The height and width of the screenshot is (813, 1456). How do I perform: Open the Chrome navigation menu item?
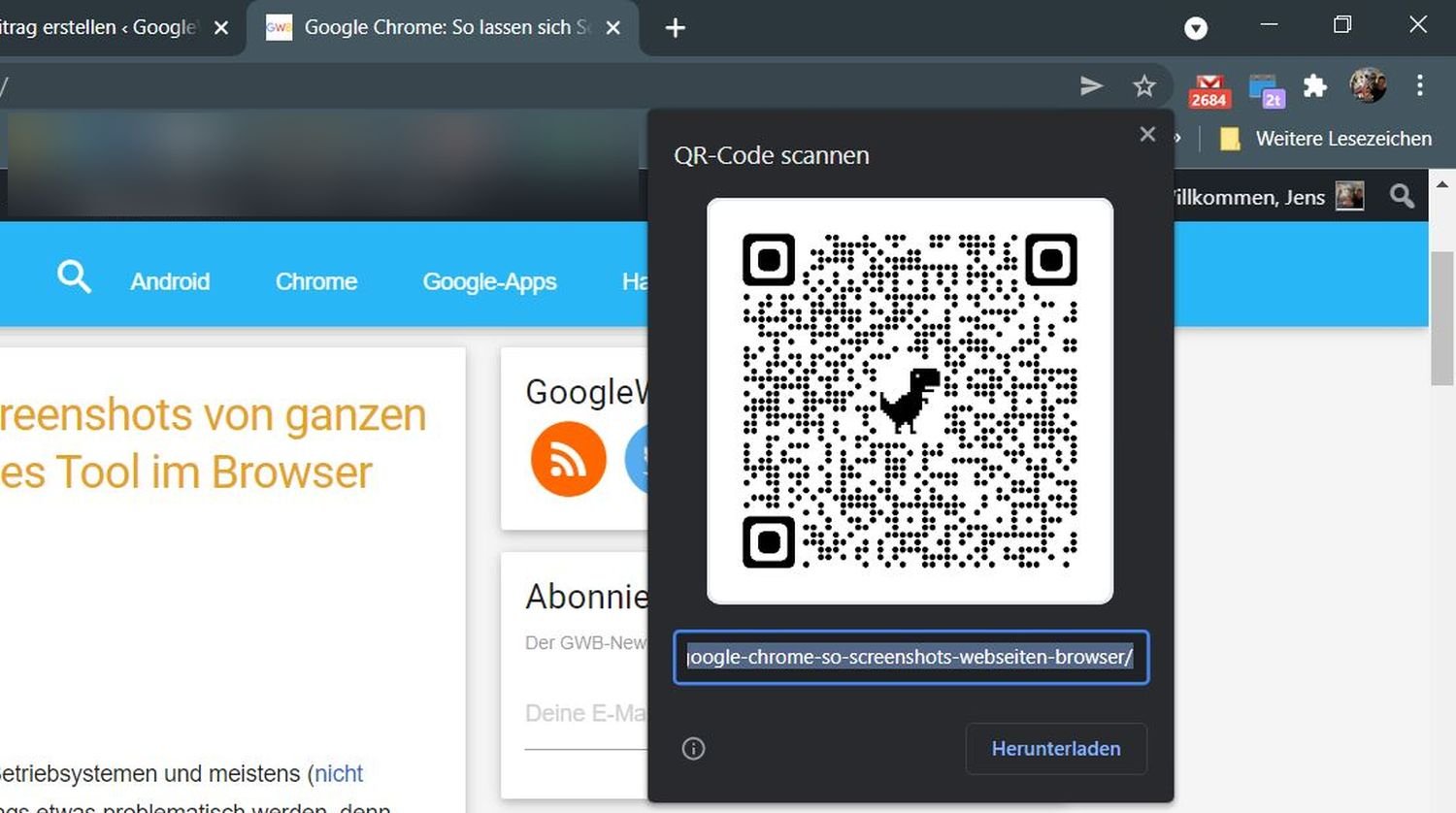[316, 281]
